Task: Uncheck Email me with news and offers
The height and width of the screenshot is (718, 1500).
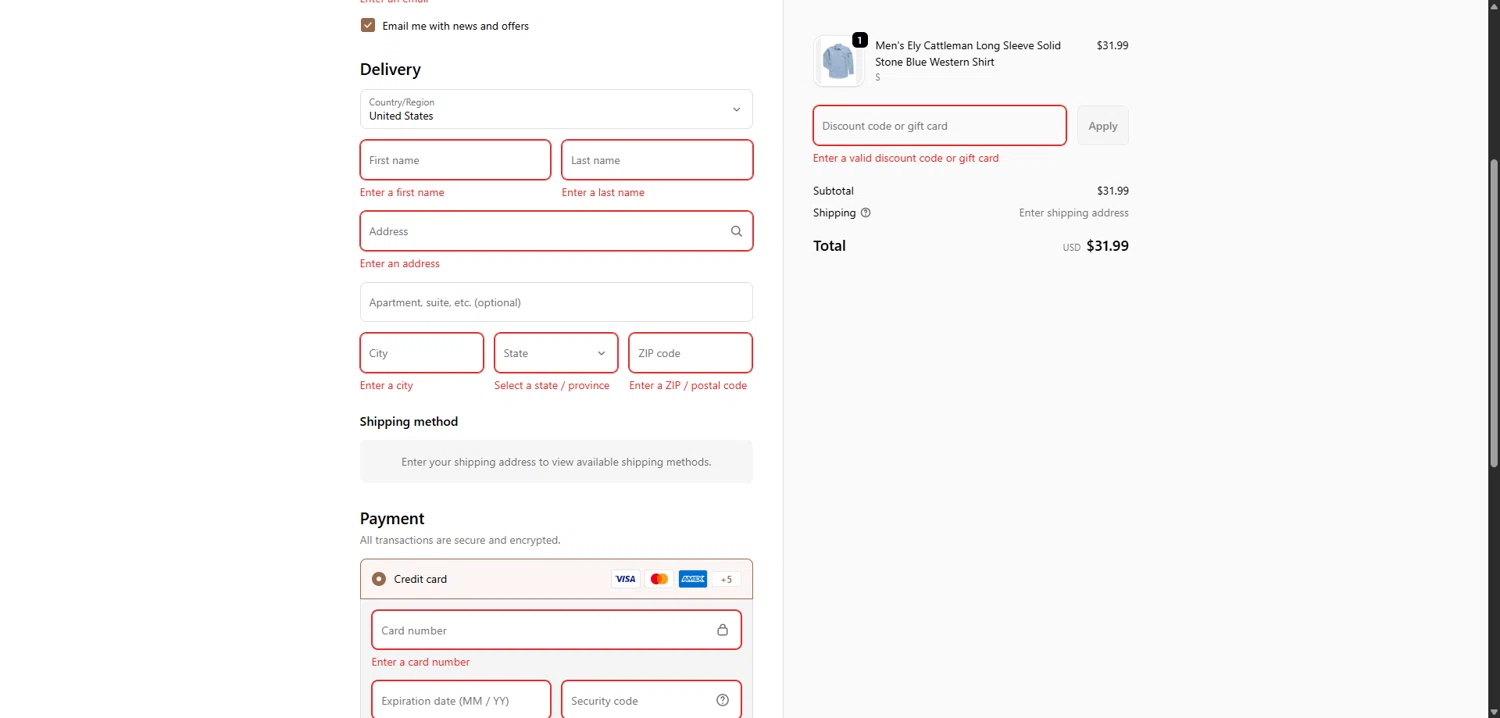Action: coord(368,25)
